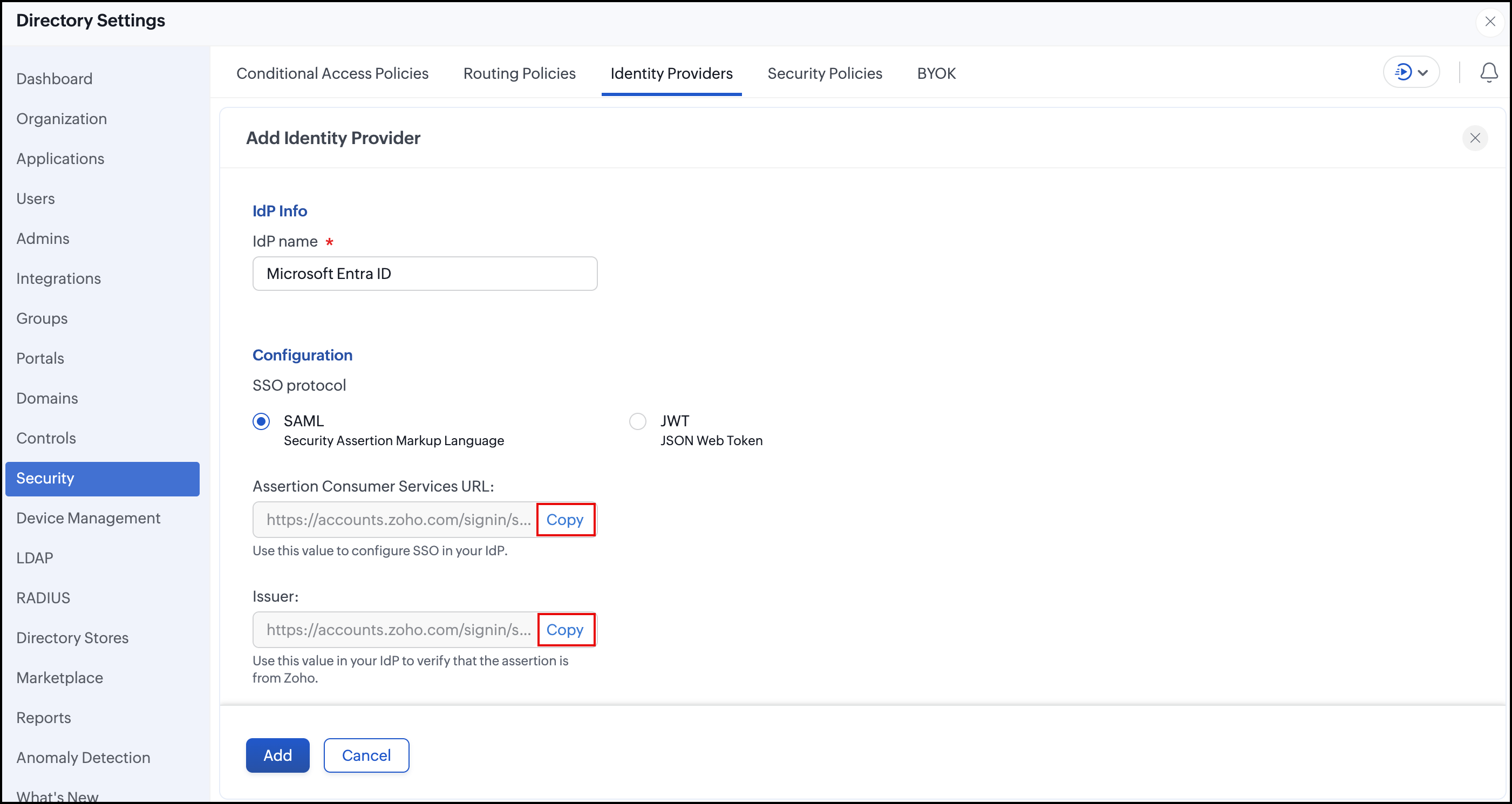Switch to Conditional Access Policies tab
The height and width of the screenshot is (804, 1512).
[332, 73]
